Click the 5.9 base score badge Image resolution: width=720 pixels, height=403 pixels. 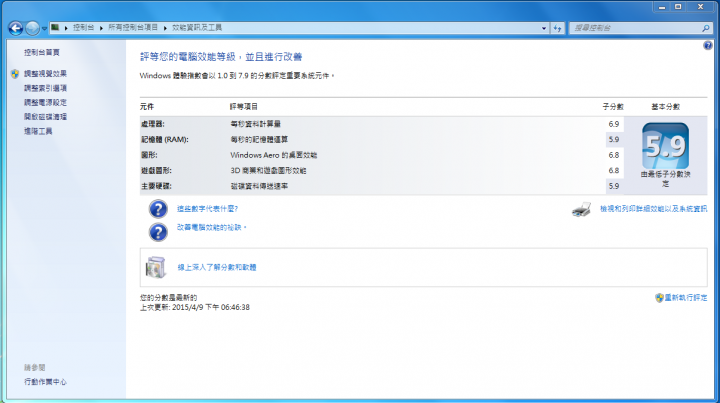[x=665, y=146]
